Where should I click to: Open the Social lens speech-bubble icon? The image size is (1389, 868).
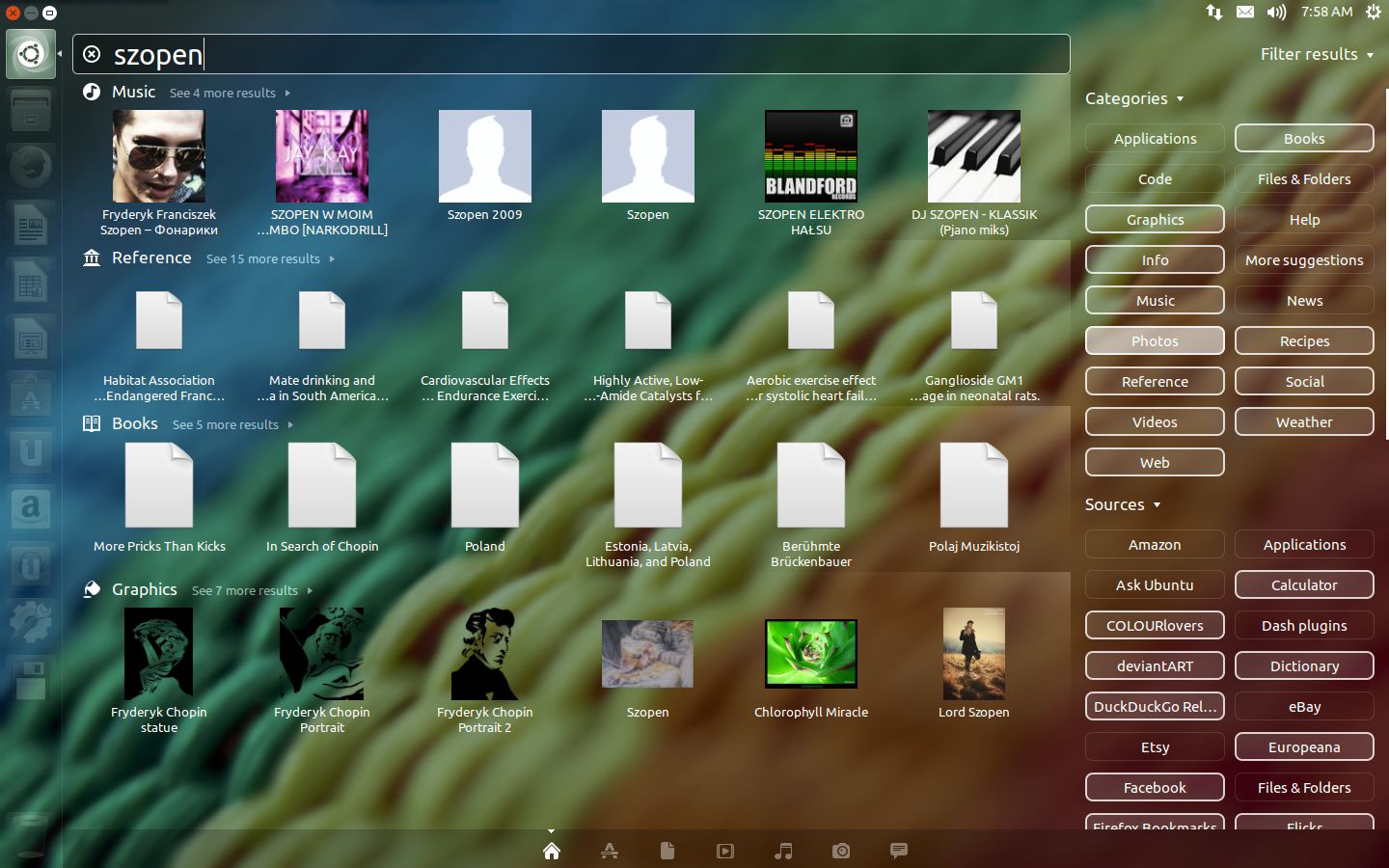tap(899, 851)
